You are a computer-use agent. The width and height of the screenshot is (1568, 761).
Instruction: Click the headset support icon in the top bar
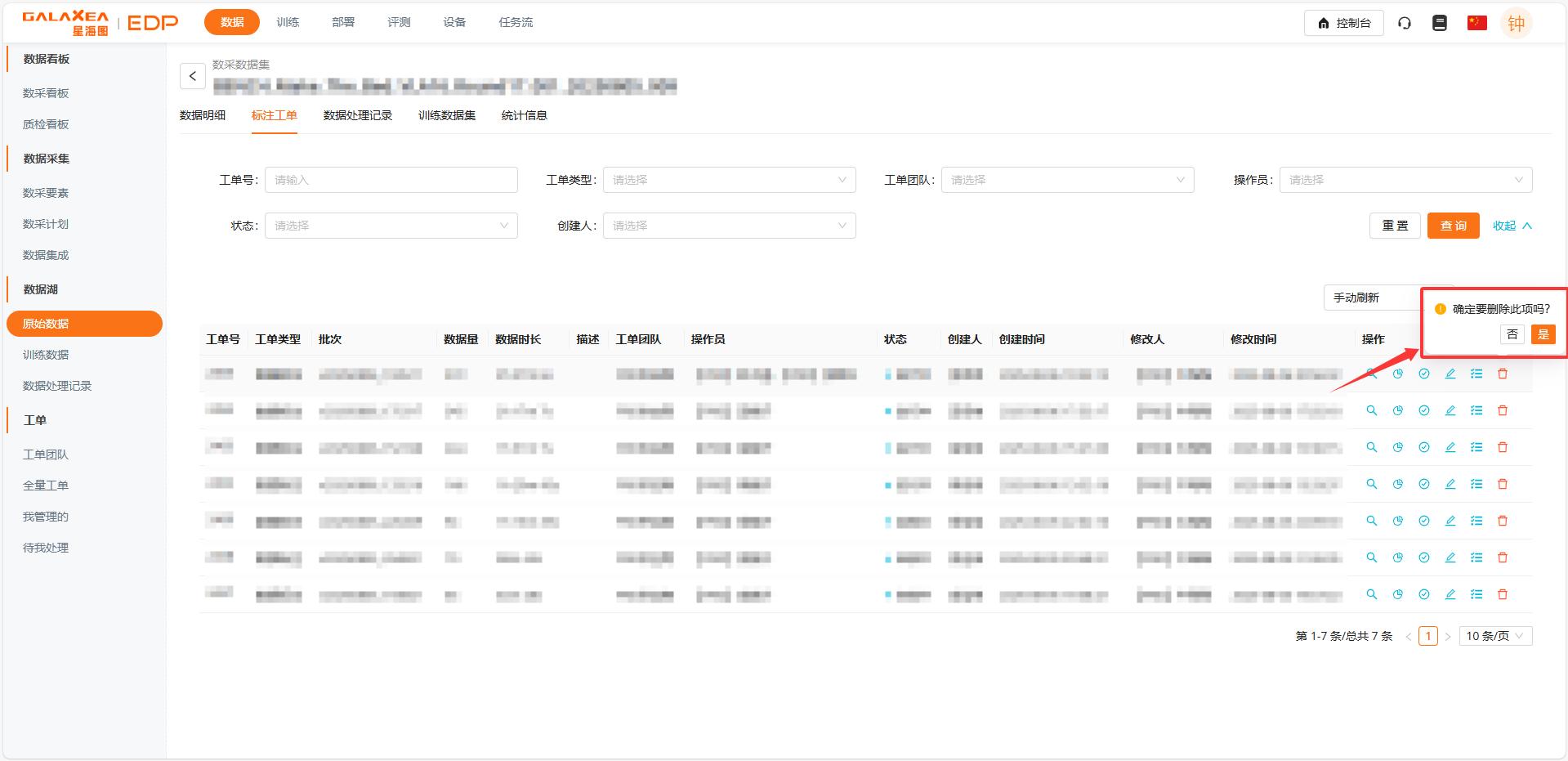click(x=1404, y=23)
